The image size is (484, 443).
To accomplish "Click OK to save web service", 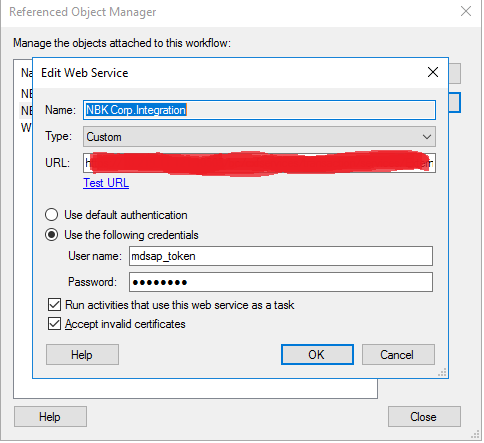I will click(317, 355).
